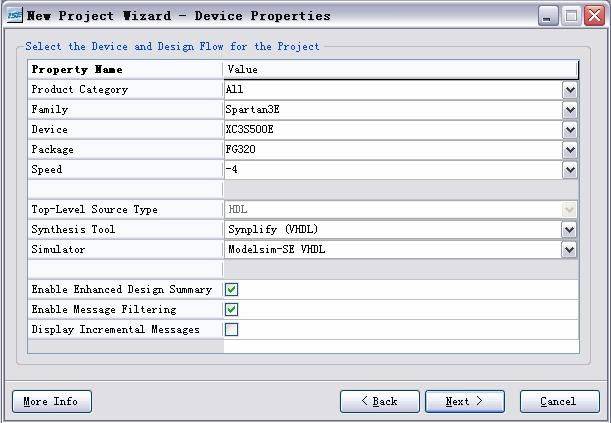Open the Device dropdown arrow
The height and width of the screenshot is (423, 611).
click(570, 130)
